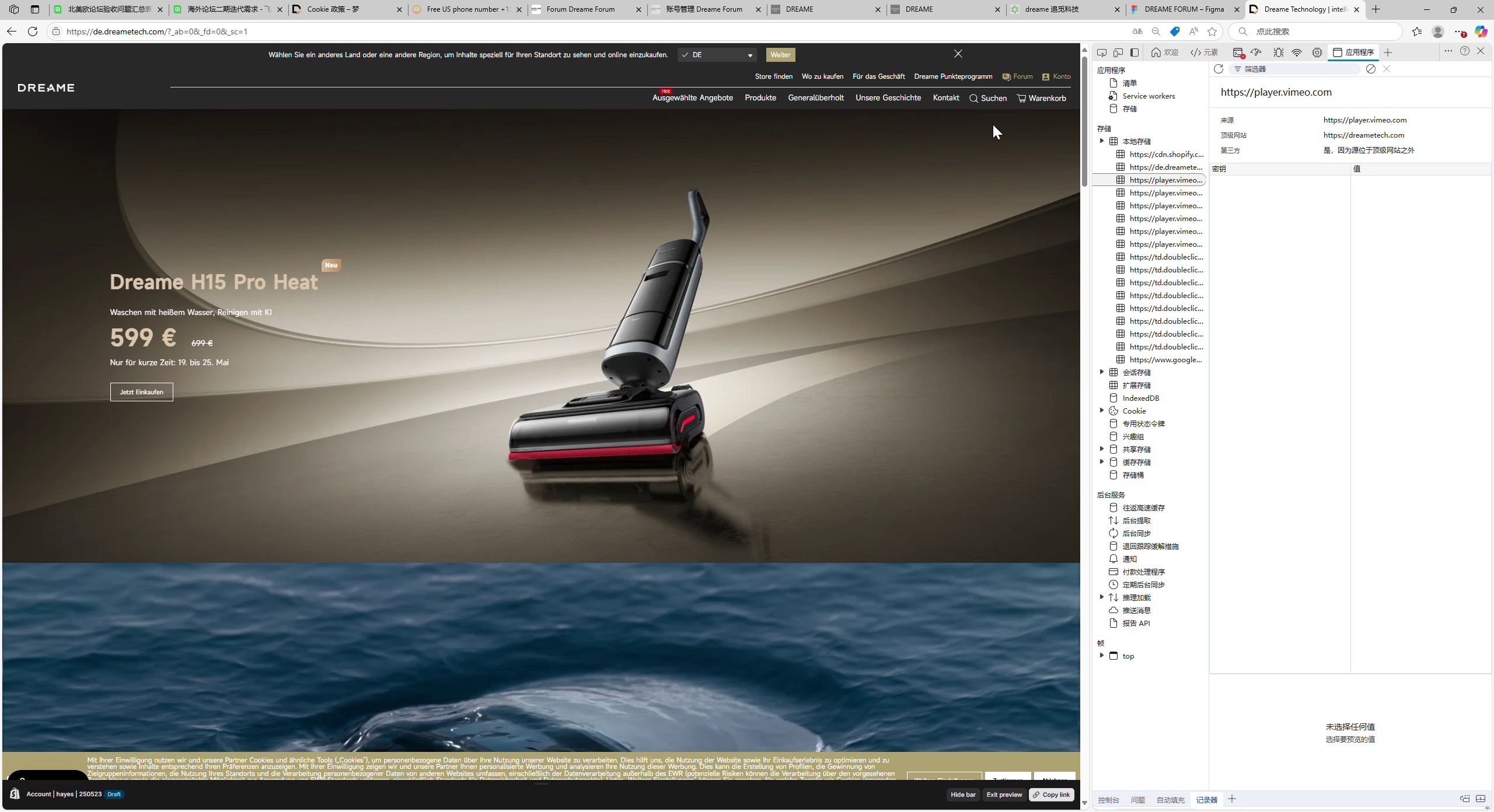Toggle the inspect element picker in DevTools
Image resolution: width=1494 pixels, height=812 pixels.
click(1102, 52)
